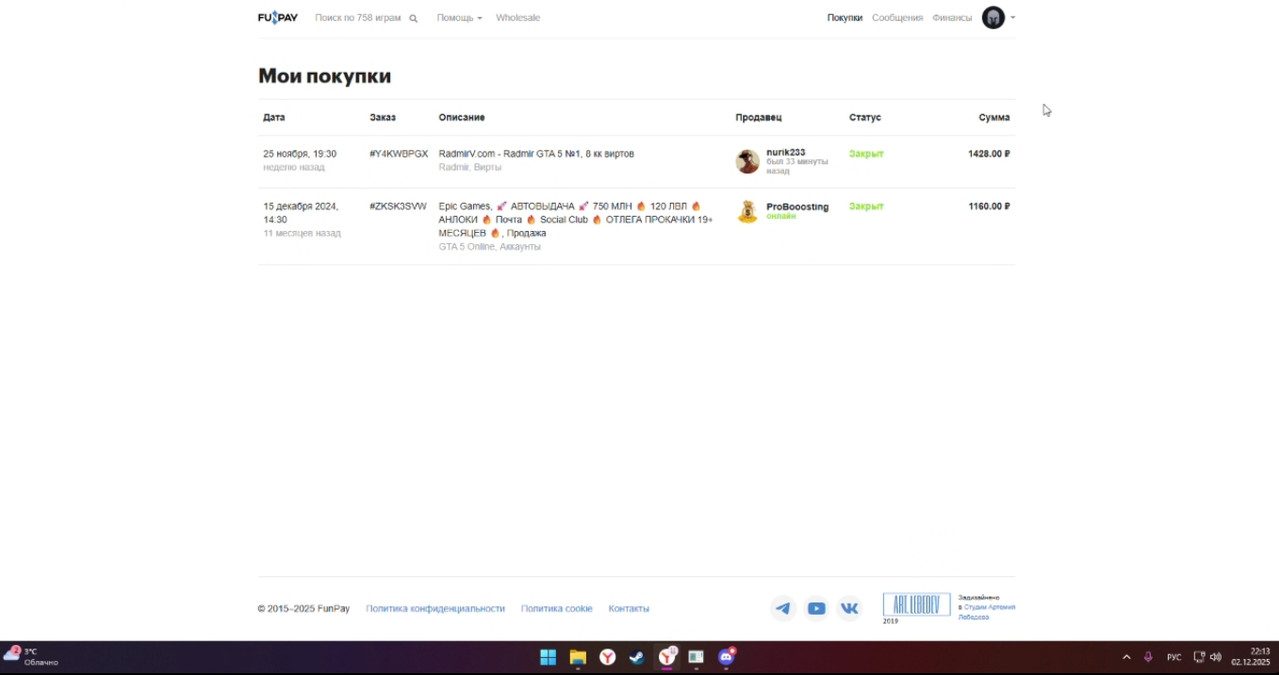Click the 15 декабря 2024 date
Screen dimensions: 1279x675
(301, 212)
